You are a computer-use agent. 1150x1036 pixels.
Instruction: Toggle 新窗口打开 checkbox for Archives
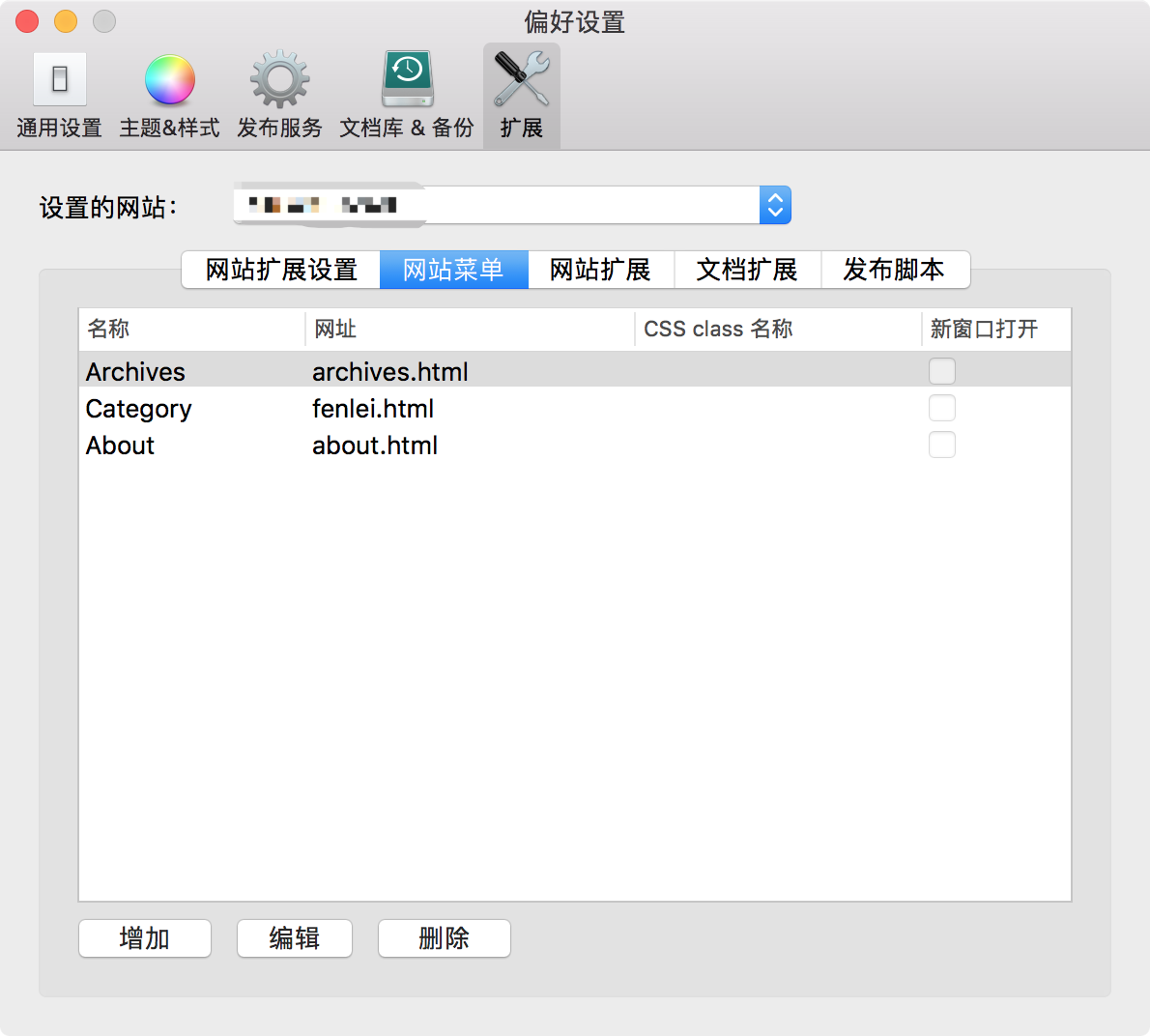[941, 371]
